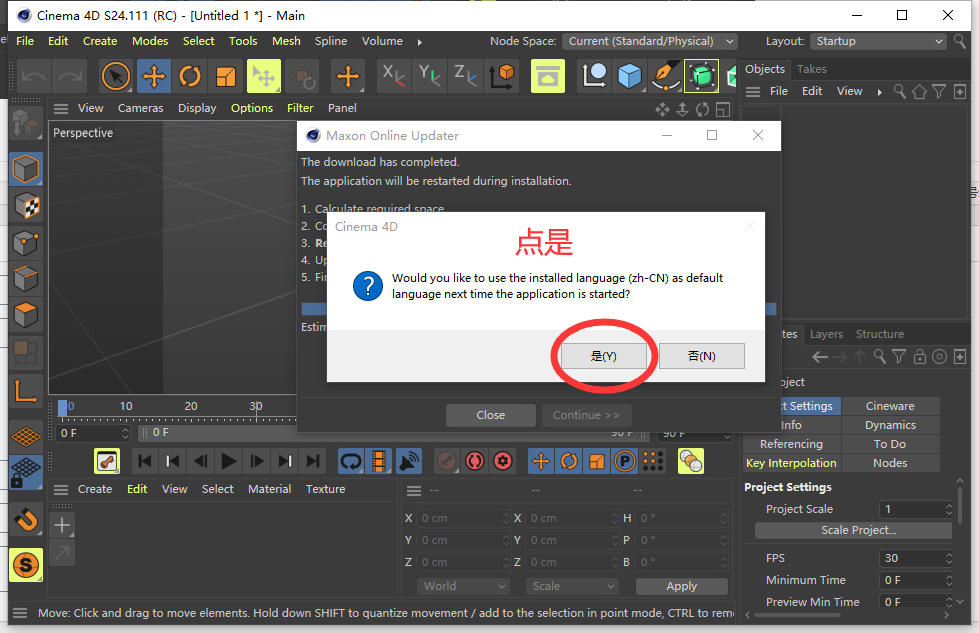Enable Axis mode L-shaped icon
This screenshot has width=979, height=633.
(26, 391)
